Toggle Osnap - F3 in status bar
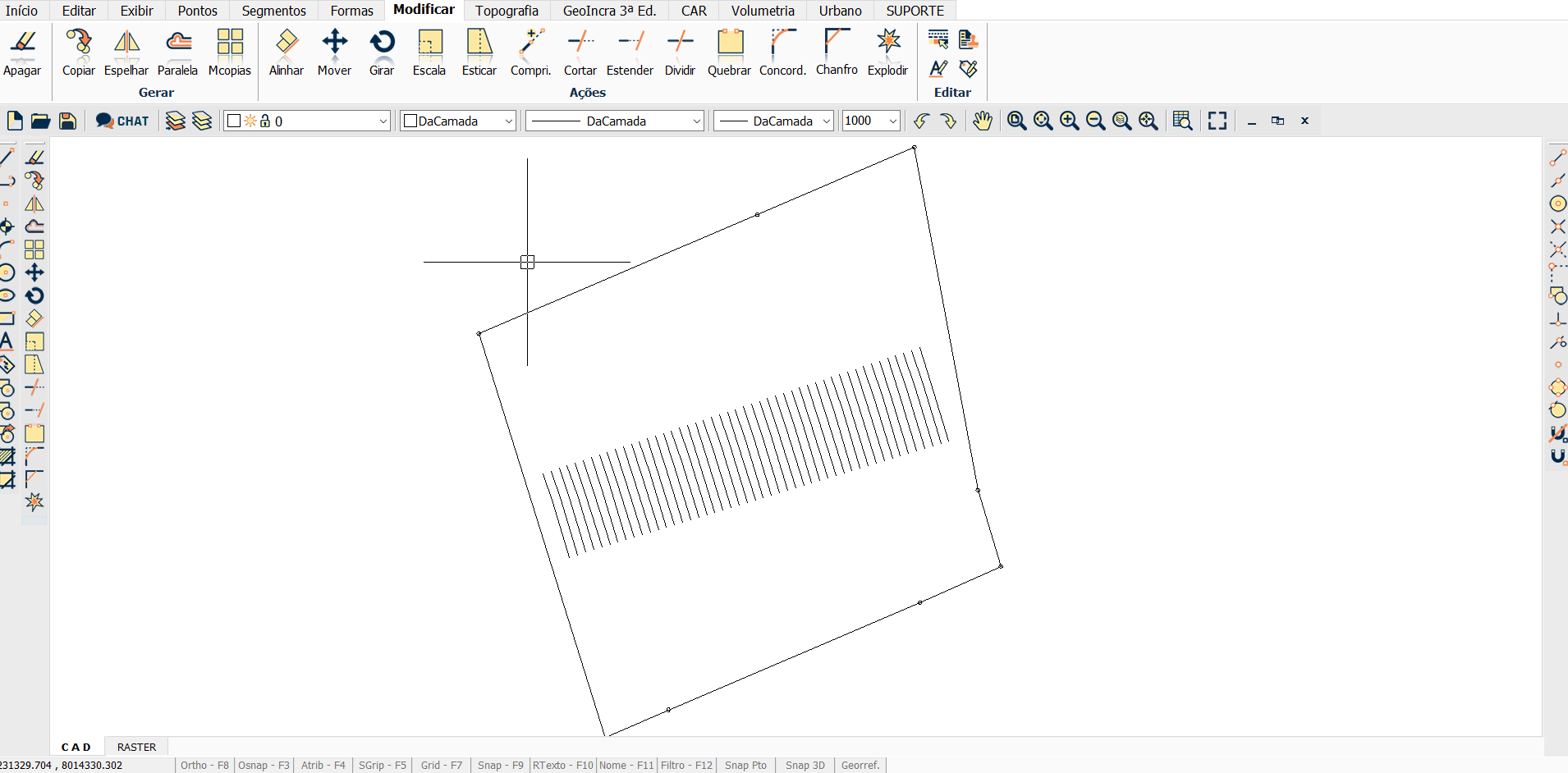1568x773 pixels. click(264, 765)
